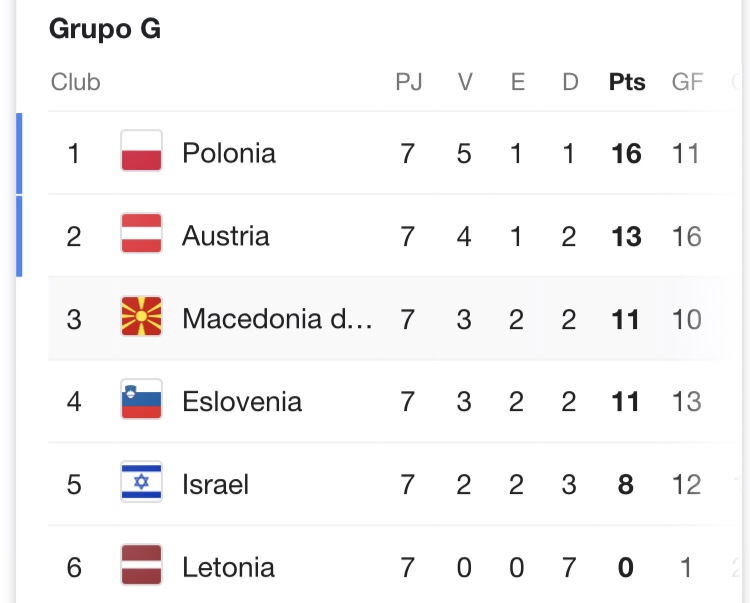750x603 pixels.
Task: Select the Israel team name
Action: tap(215, 485)
